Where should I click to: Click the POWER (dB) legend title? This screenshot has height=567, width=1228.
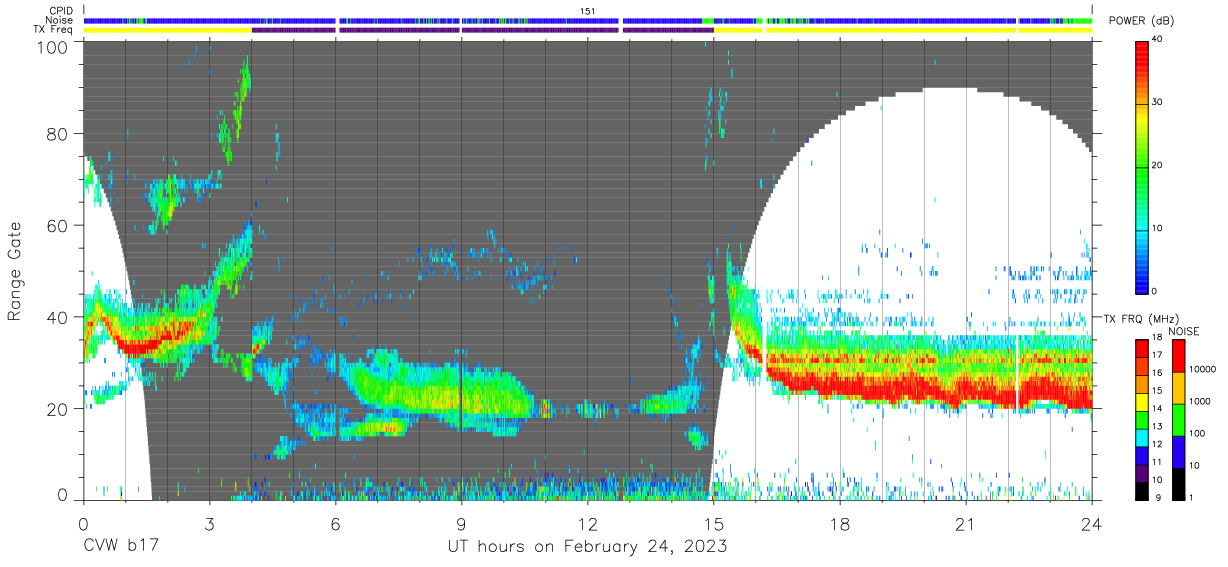1142,21
